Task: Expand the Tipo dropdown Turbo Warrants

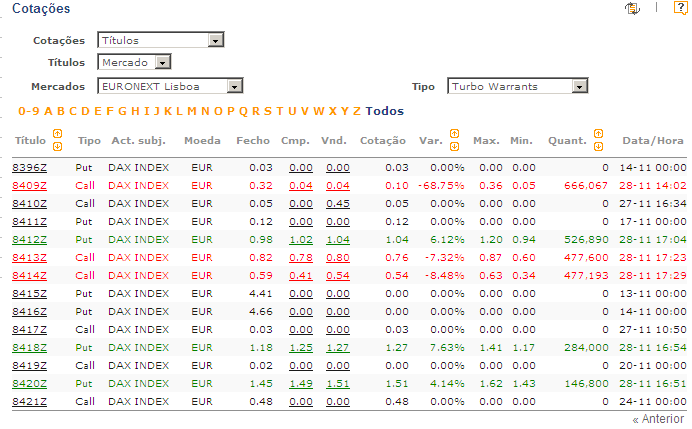Action: (x=517, y=86)
